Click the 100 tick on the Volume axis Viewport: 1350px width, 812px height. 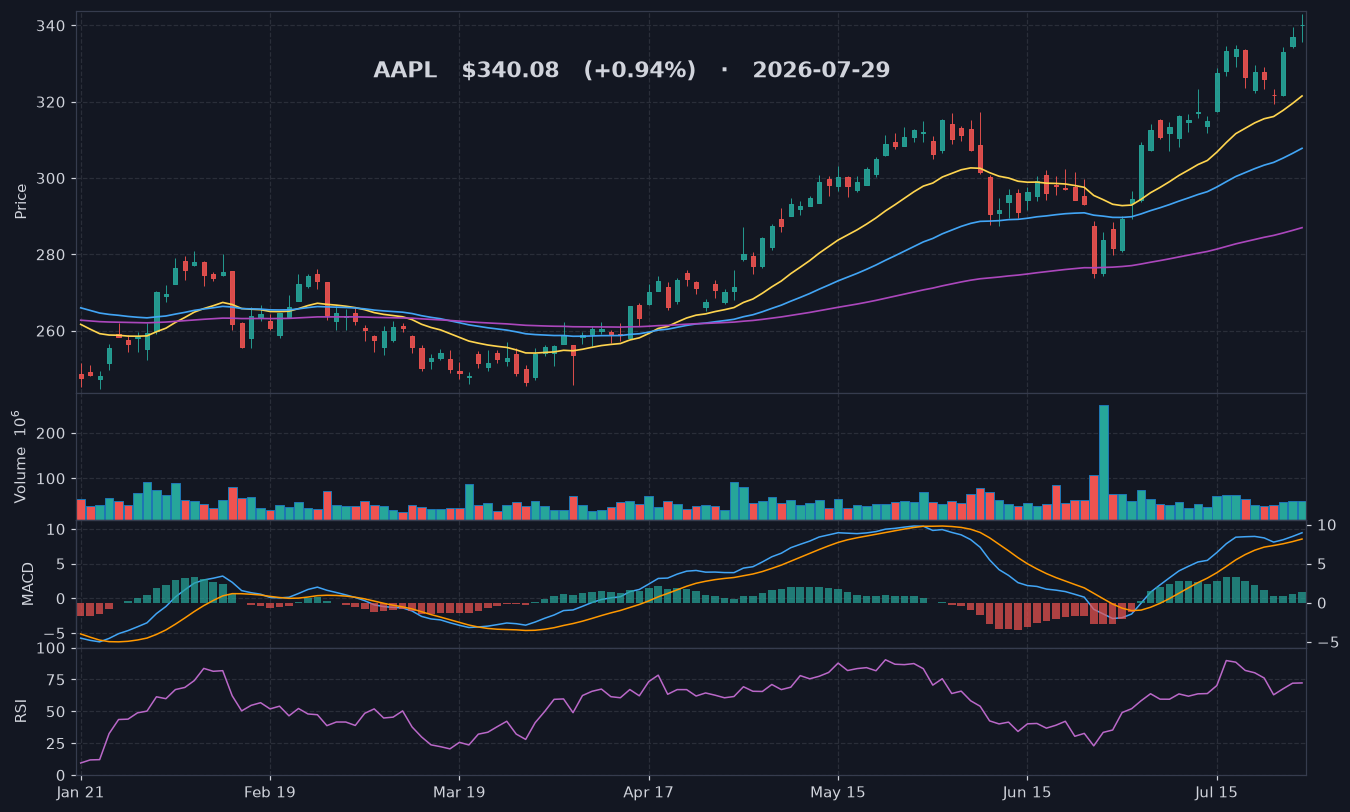tap(52, 479)
